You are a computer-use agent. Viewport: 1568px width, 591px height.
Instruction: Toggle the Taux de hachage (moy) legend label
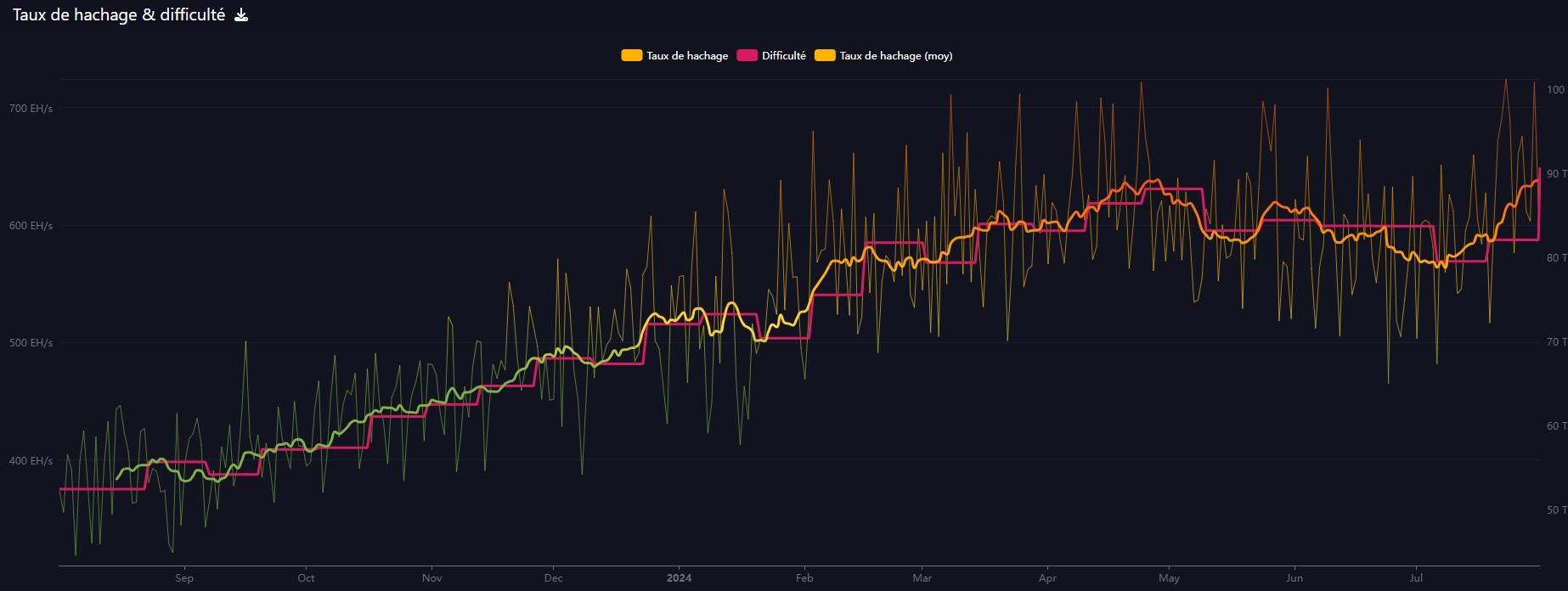tap(895, 56)
